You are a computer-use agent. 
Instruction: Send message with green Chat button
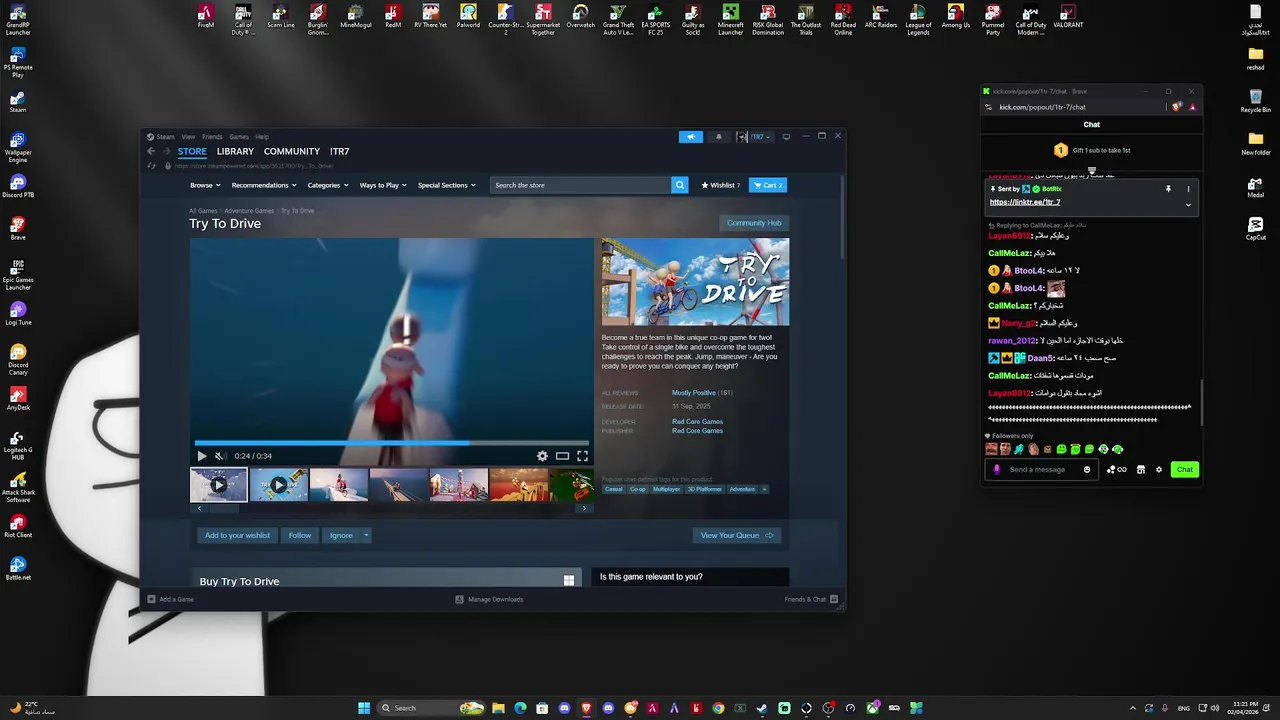(x=1184, y=470)
